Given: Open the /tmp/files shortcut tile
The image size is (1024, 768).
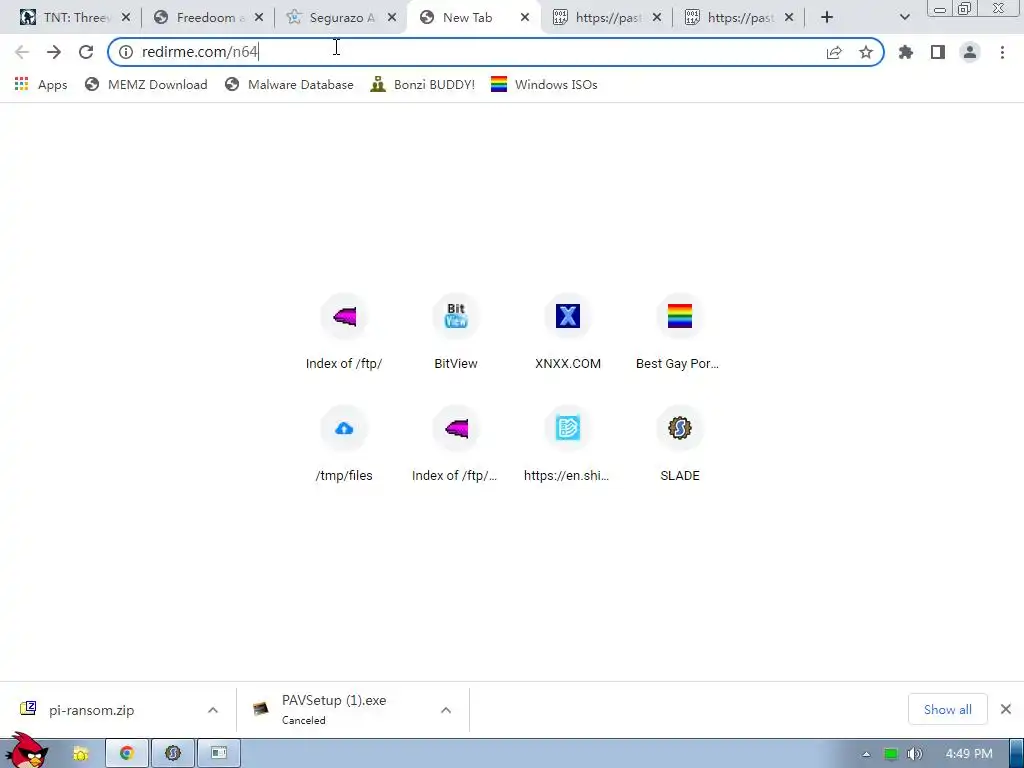Looking at the screenshot, I should [344, 445].
